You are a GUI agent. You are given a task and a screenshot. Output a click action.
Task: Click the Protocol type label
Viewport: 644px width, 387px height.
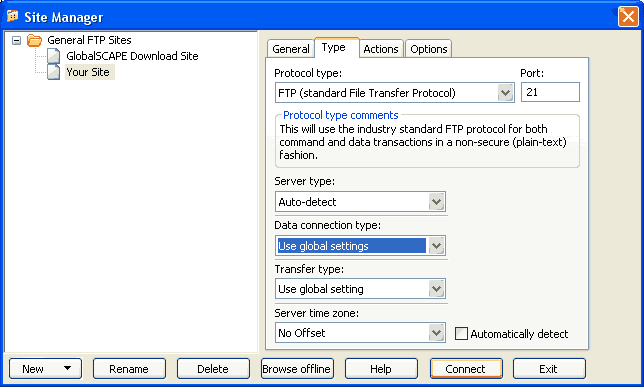308,73
